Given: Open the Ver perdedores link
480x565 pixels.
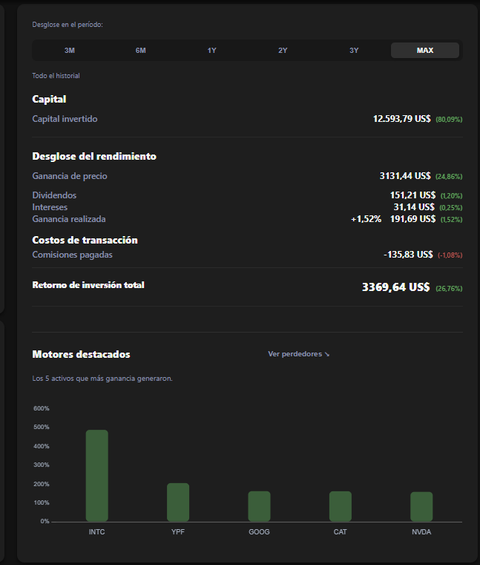Looking at the screenshot, I should point(299,354).
